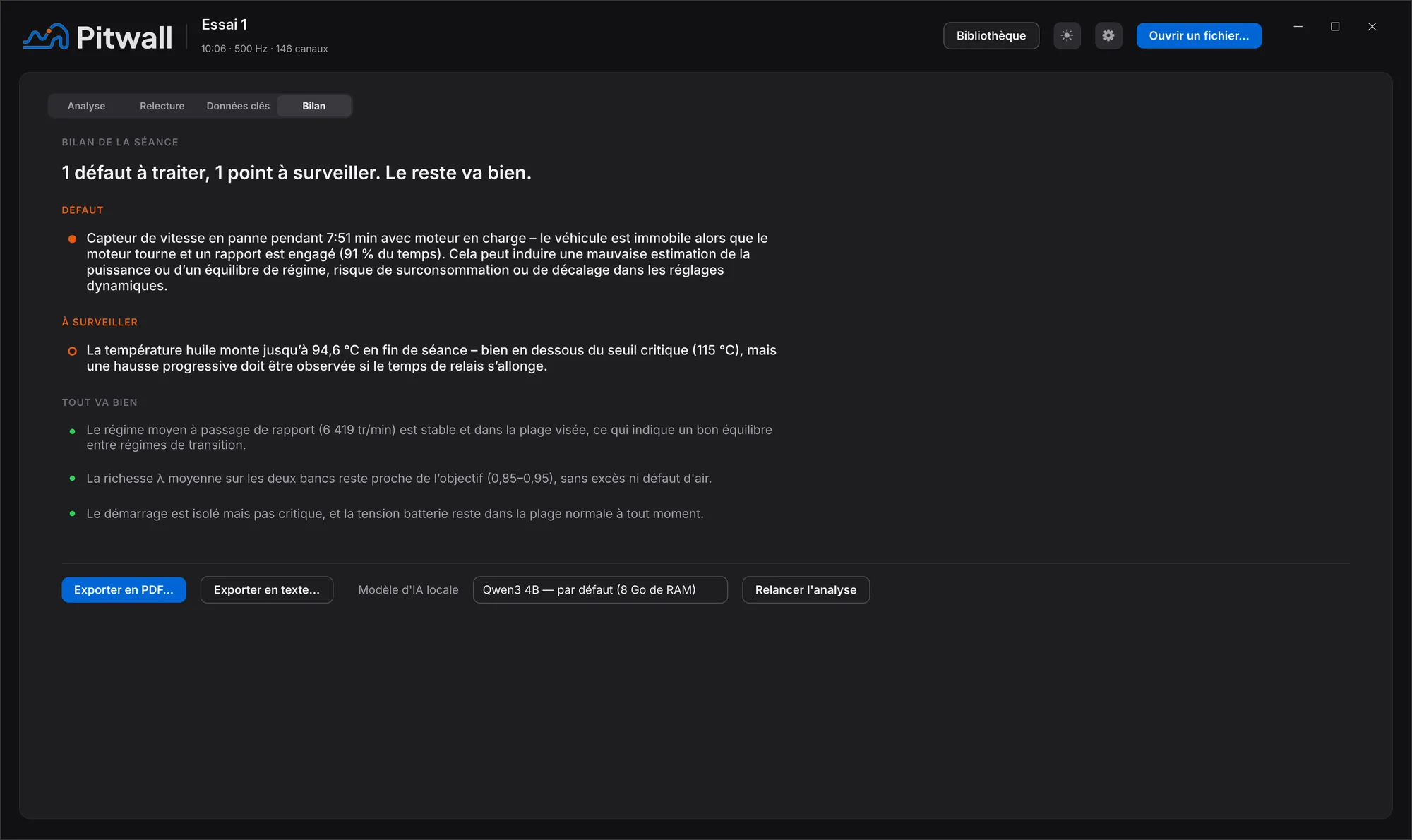Click the 'Capteur de vitesse en panne' finding

[x=426, y=262]
